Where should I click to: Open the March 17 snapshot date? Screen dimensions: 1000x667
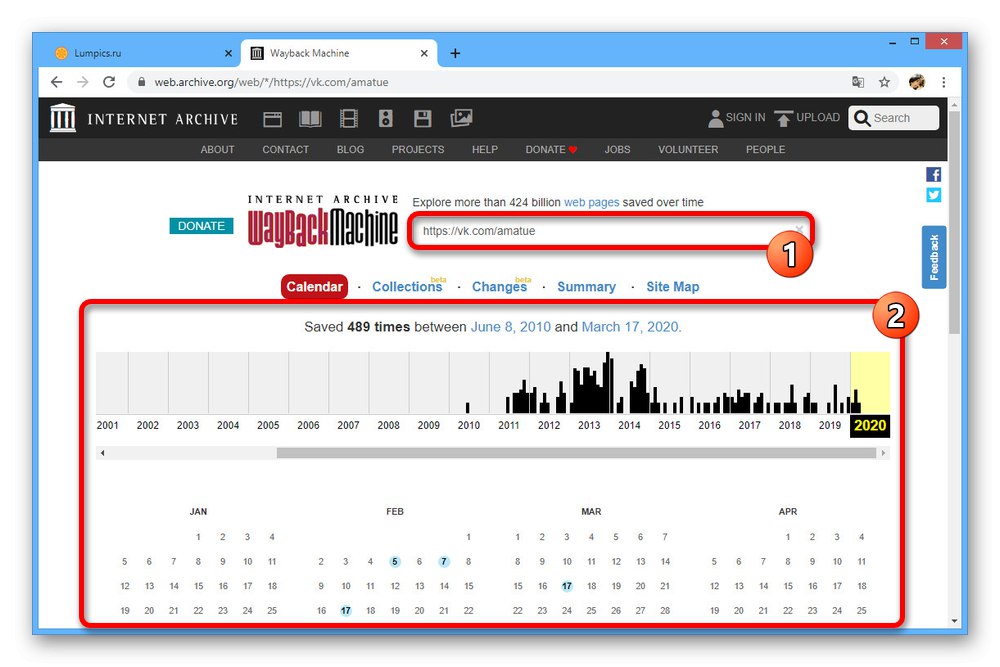point(566,586)
